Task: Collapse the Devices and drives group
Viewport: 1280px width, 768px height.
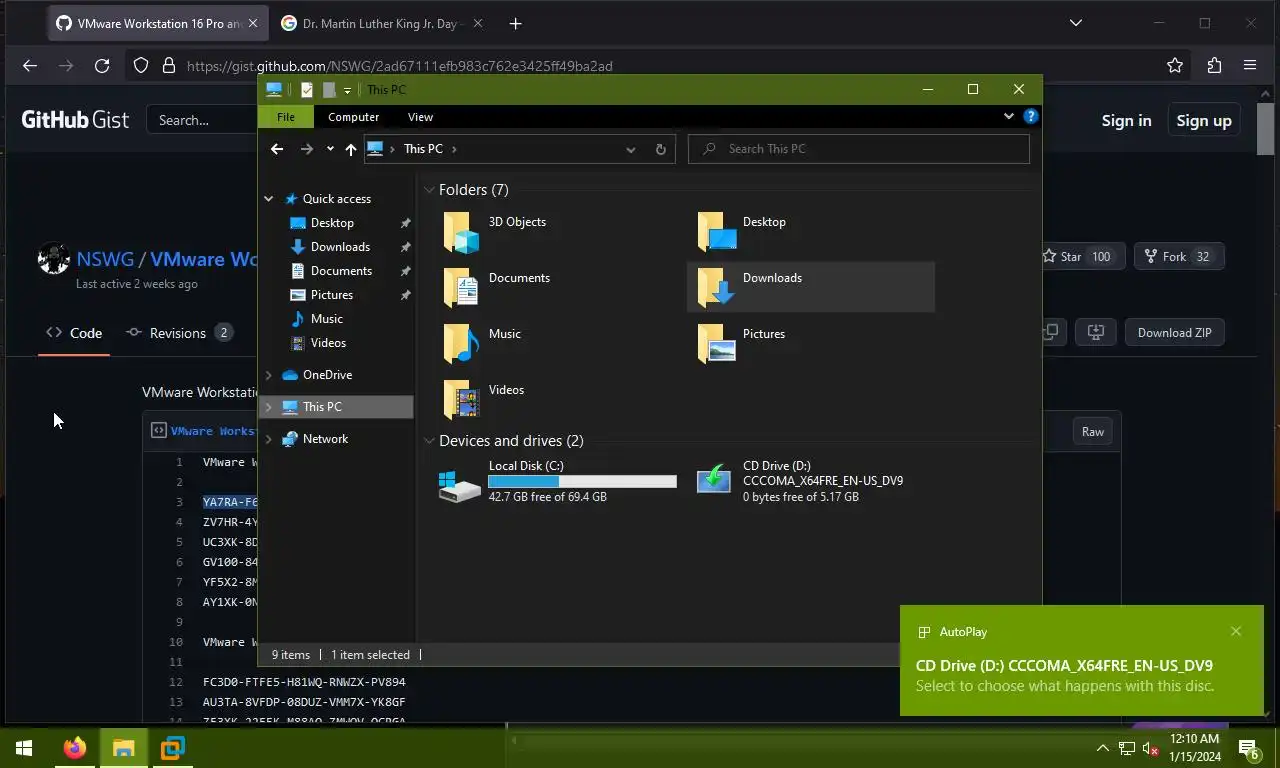Action: point(429,441)
